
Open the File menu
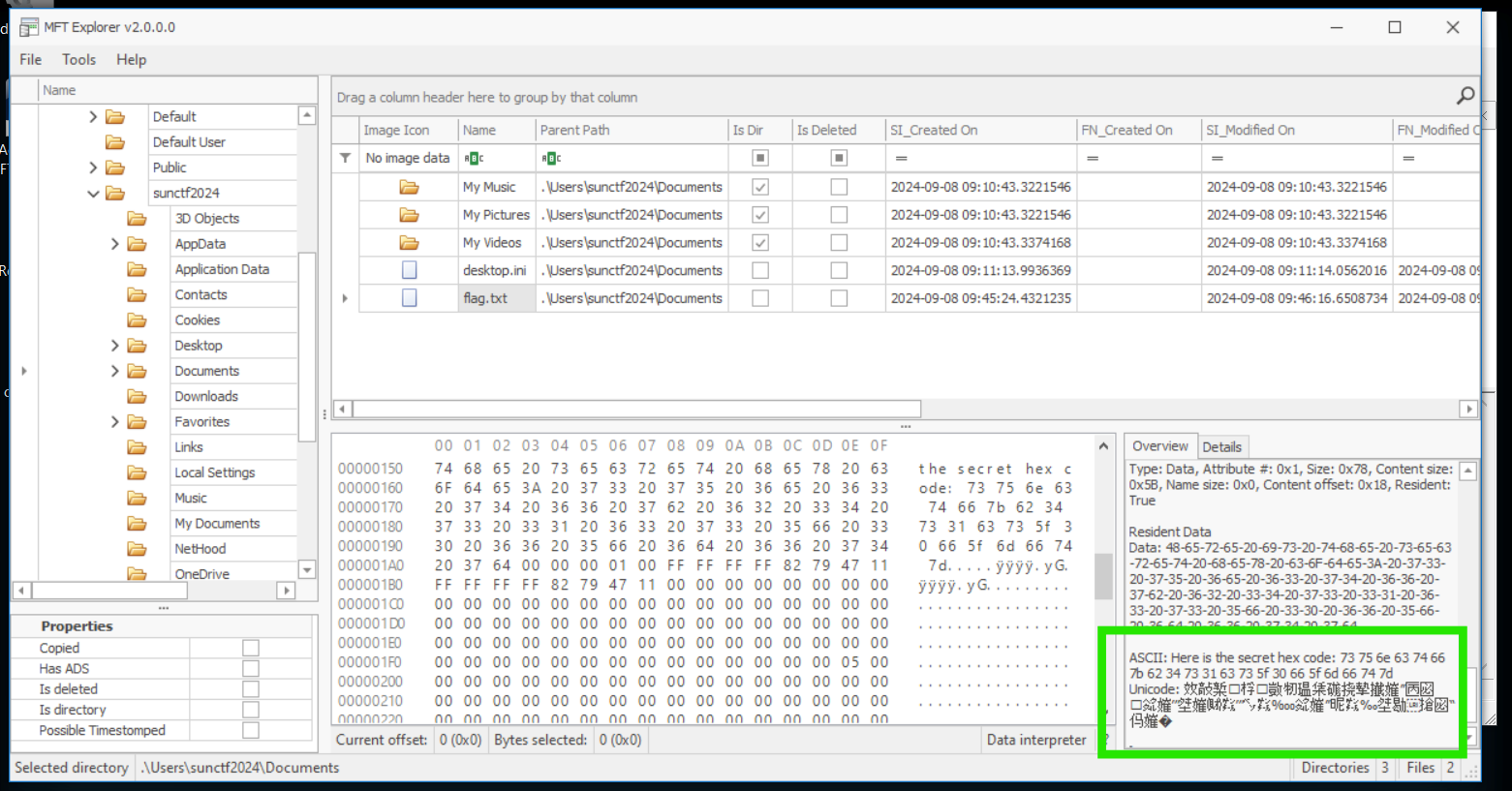30,59
